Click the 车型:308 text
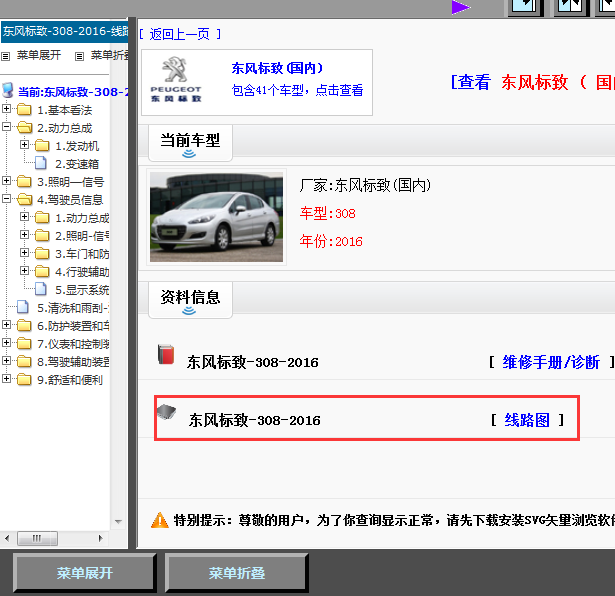This screenshot has height=596, width=615. [x=328, y=213]
